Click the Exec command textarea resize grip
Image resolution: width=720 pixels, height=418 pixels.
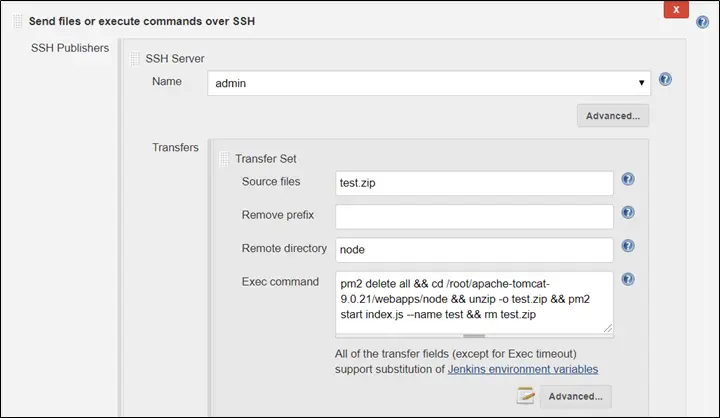coord(607,328)
